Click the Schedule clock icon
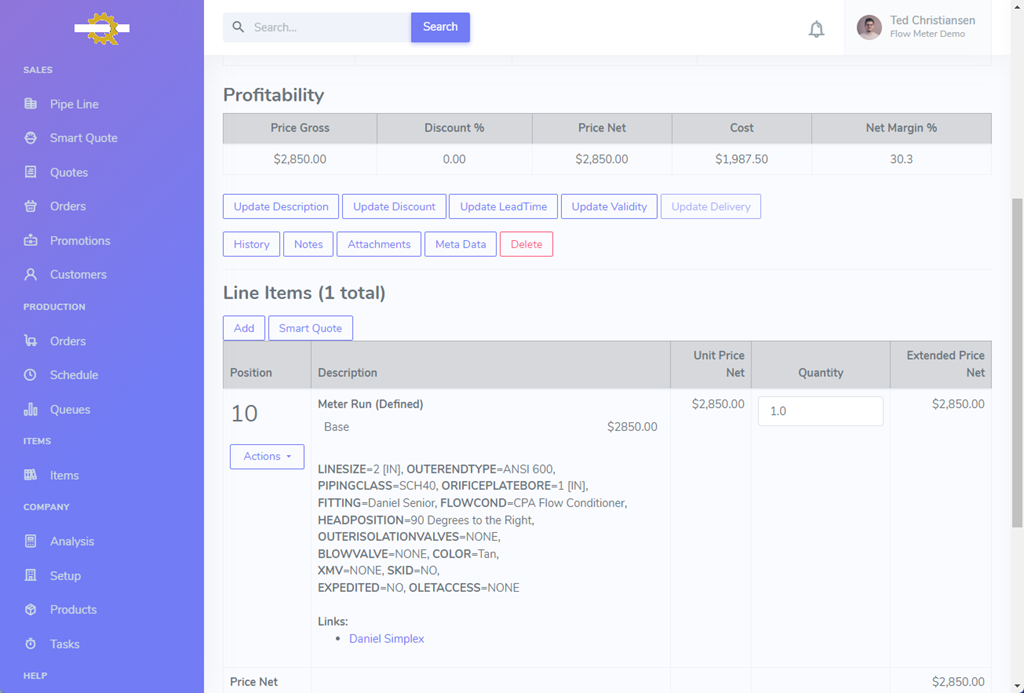1024x693 pixels. point(31,375)
